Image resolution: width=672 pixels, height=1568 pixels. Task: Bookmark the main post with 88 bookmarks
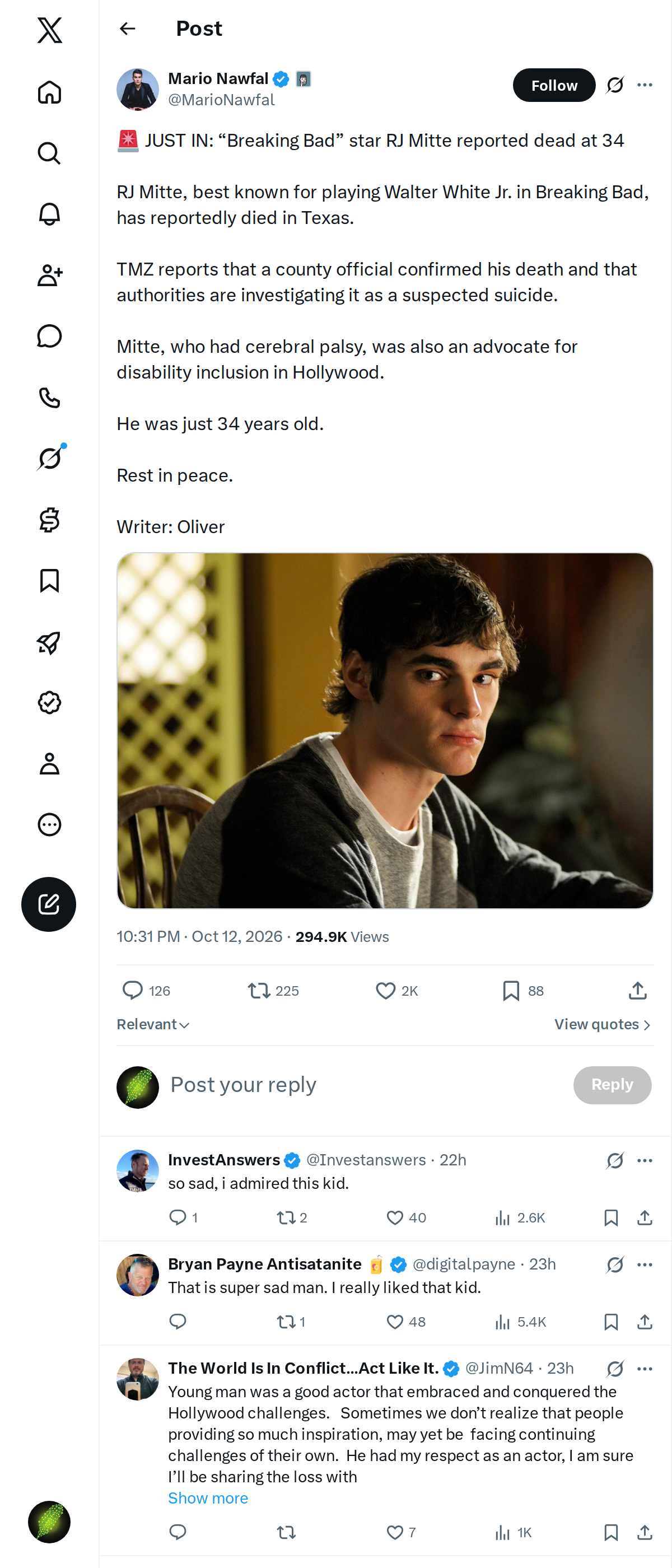tap(522, 990)
